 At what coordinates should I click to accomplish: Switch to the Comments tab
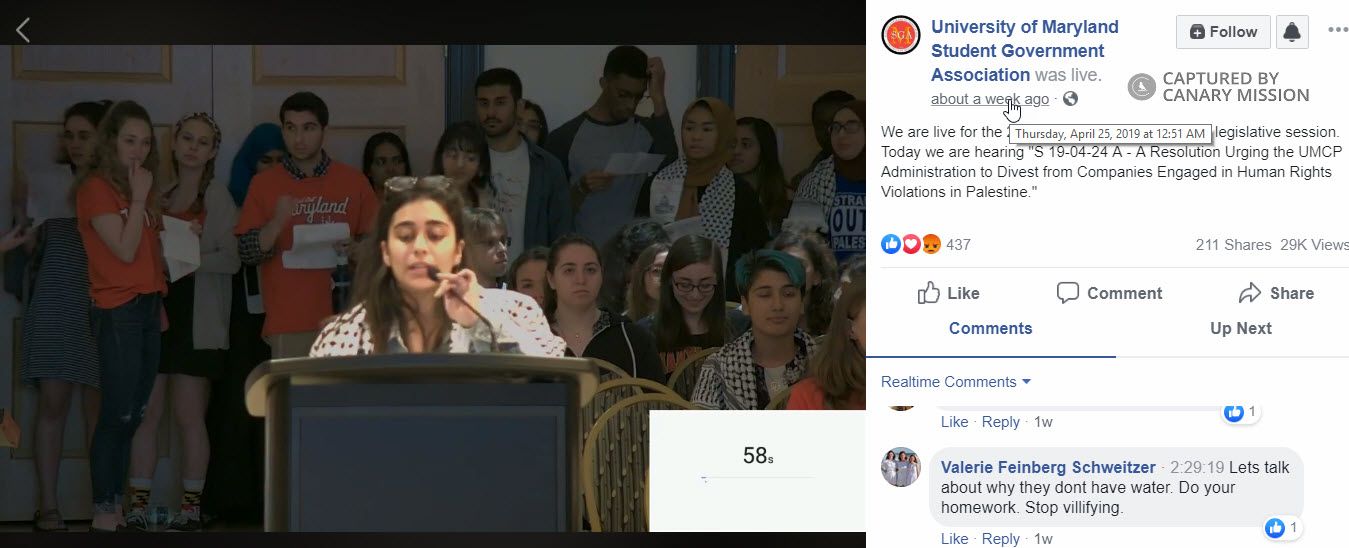tap(990, 328)
